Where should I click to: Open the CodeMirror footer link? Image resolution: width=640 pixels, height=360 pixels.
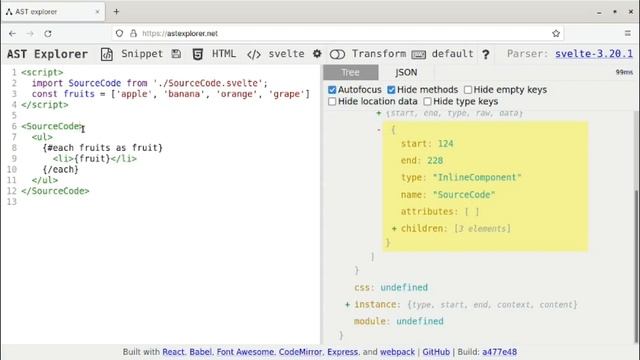tap(300, 352)
